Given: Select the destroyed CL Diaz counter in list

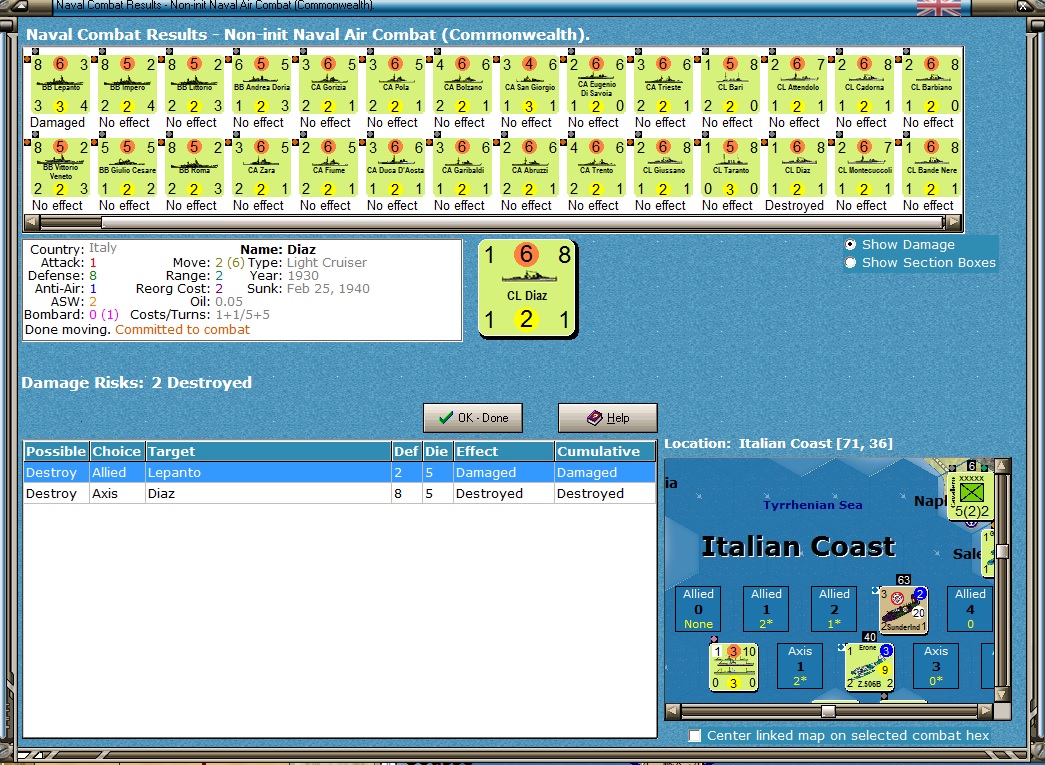Looking at the screenshot, I should pyautogui.click(x=797, y=168).
